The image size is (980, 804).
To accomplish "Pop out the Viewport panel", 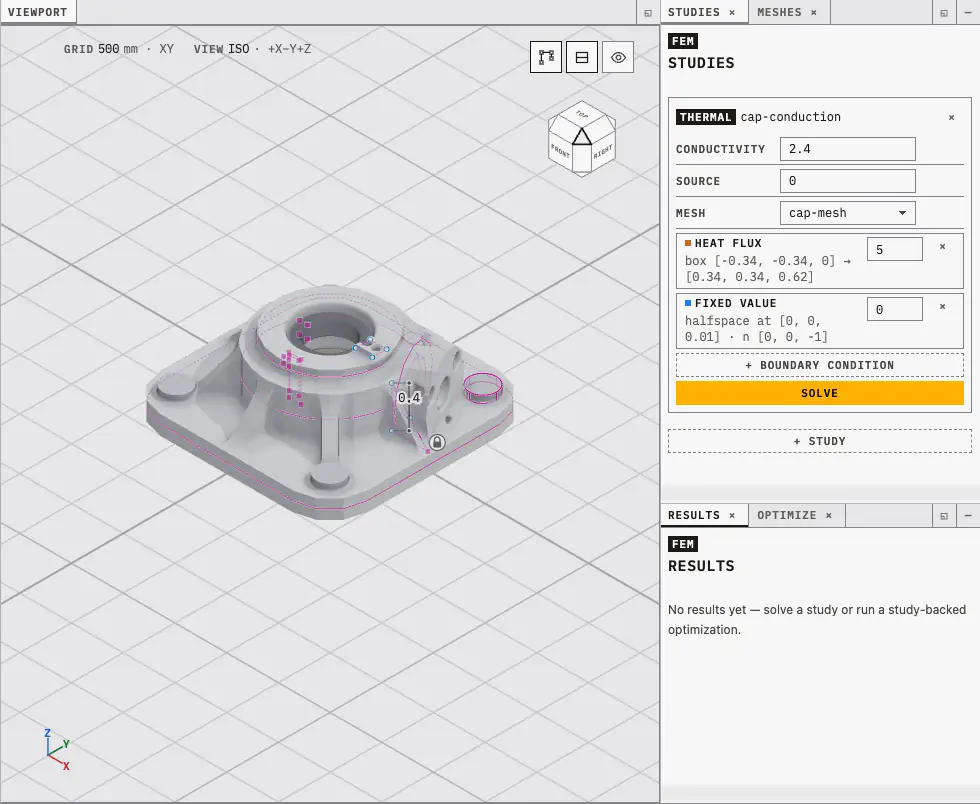I will (x=648, y=13).
